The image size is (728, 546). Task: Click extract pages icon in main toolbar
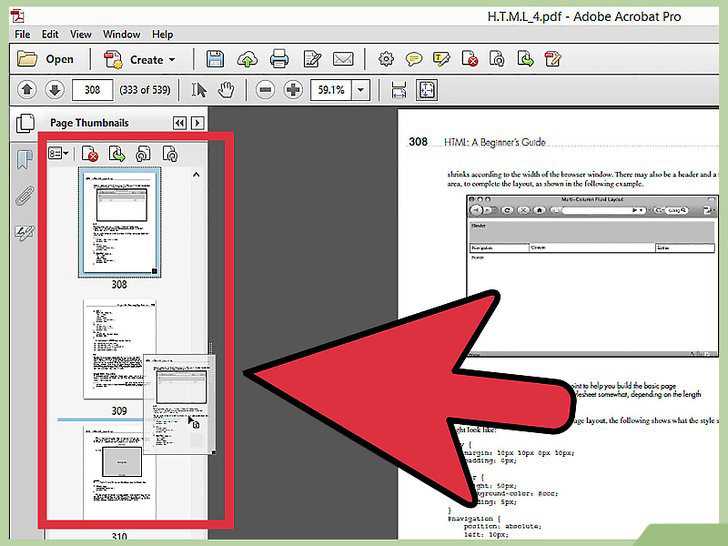point(525,59)
